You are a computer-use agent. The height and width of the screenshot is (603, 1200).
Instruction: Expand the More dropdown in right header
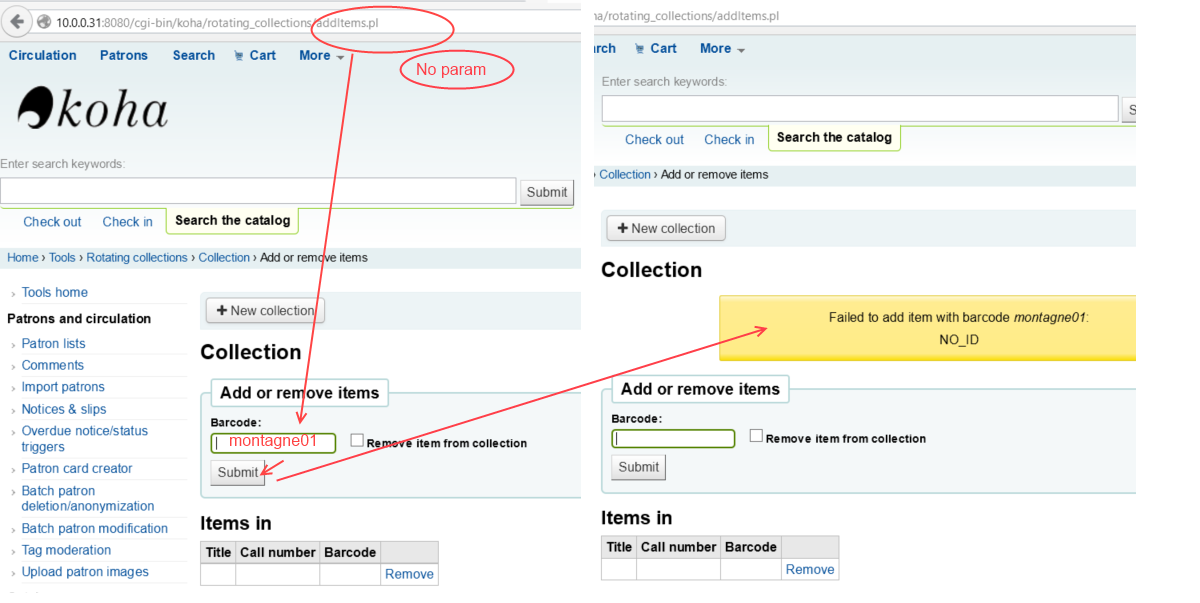722,48
